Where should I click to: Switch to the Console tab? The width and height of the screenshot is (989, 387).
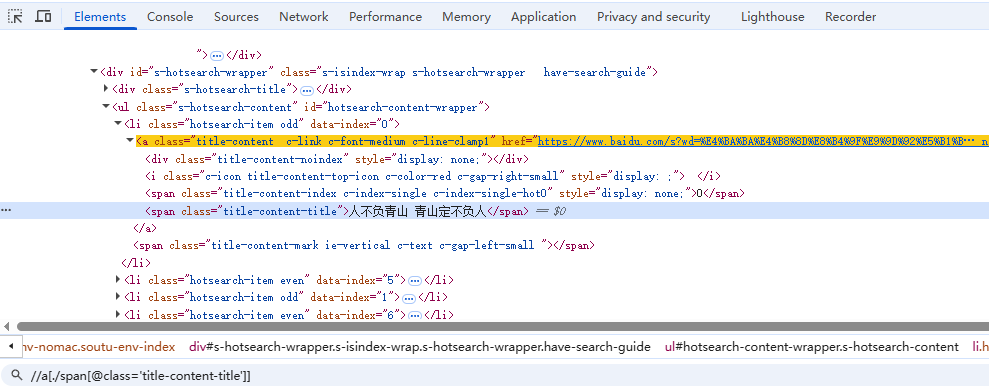(170, 17)
